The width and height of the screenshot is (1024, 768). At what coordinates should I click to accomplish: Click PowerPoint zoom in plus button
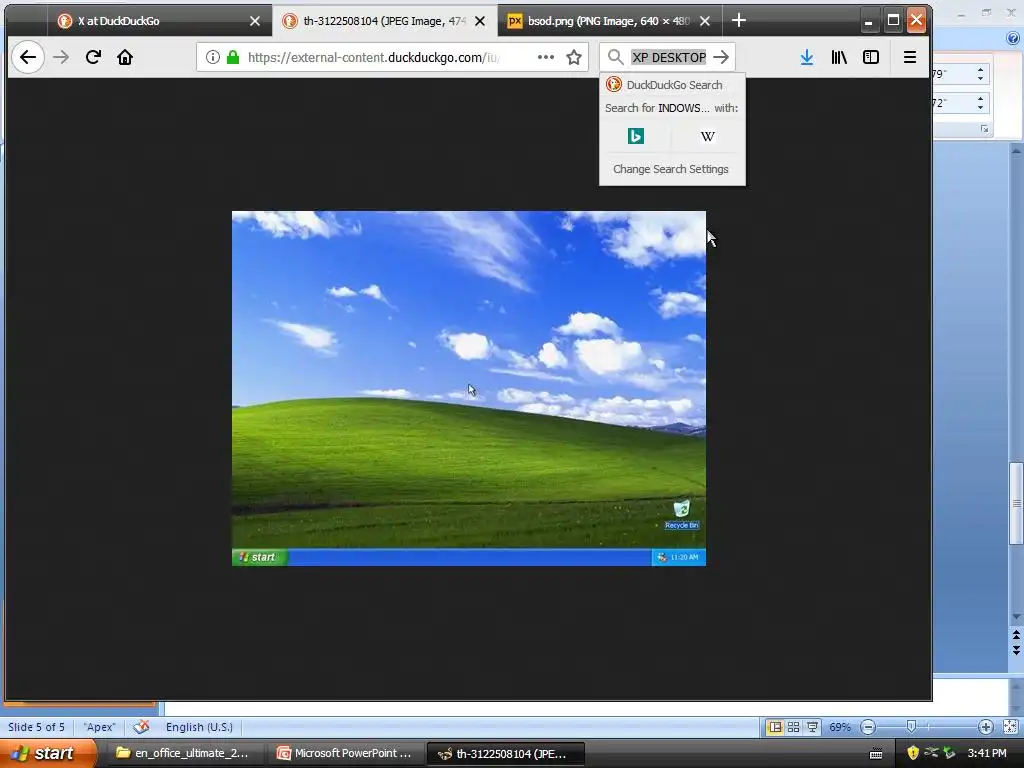click(x=985, y=727)
